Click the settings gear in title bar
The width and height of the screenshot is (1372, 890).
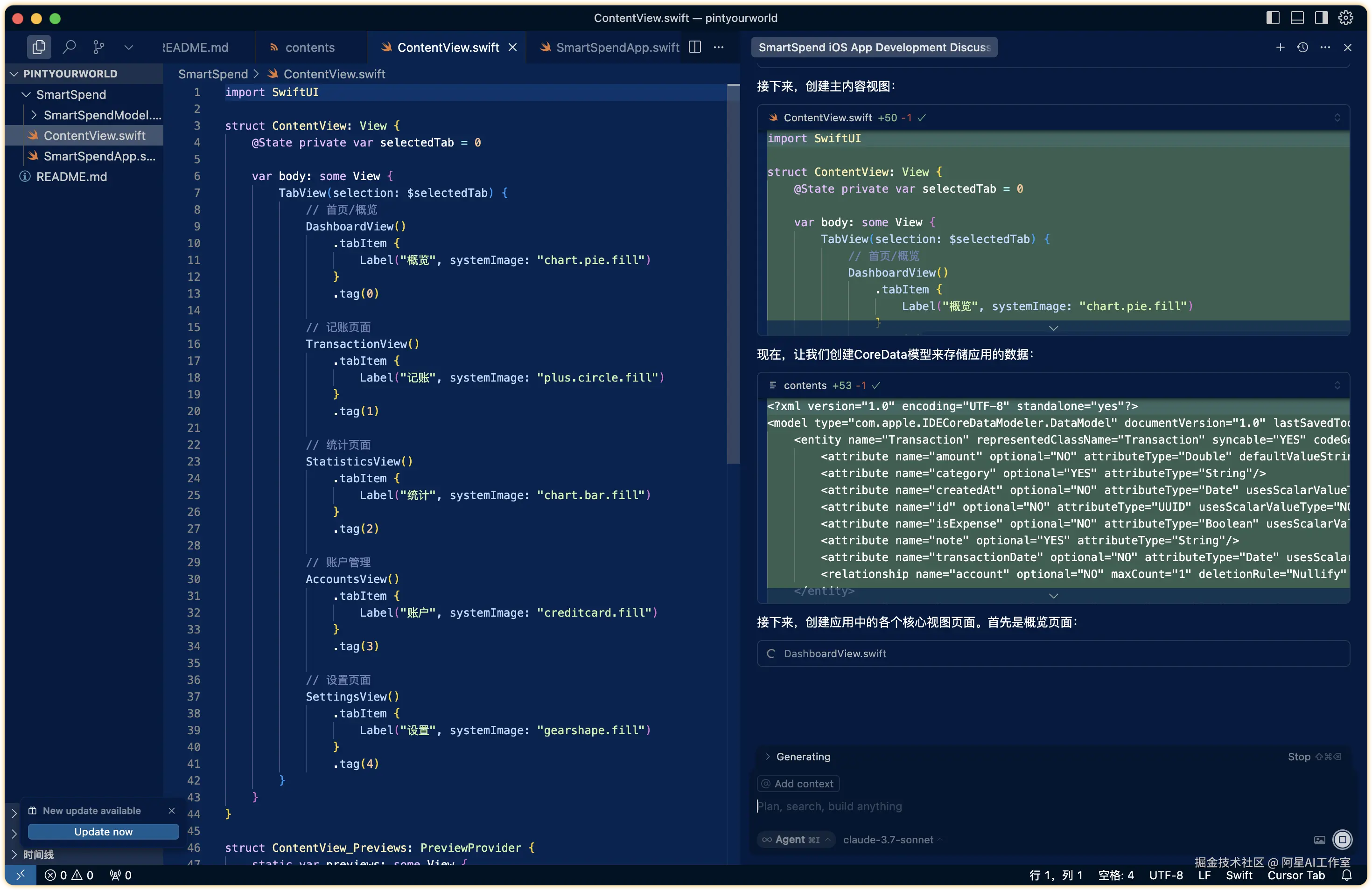coord(1345,18)
